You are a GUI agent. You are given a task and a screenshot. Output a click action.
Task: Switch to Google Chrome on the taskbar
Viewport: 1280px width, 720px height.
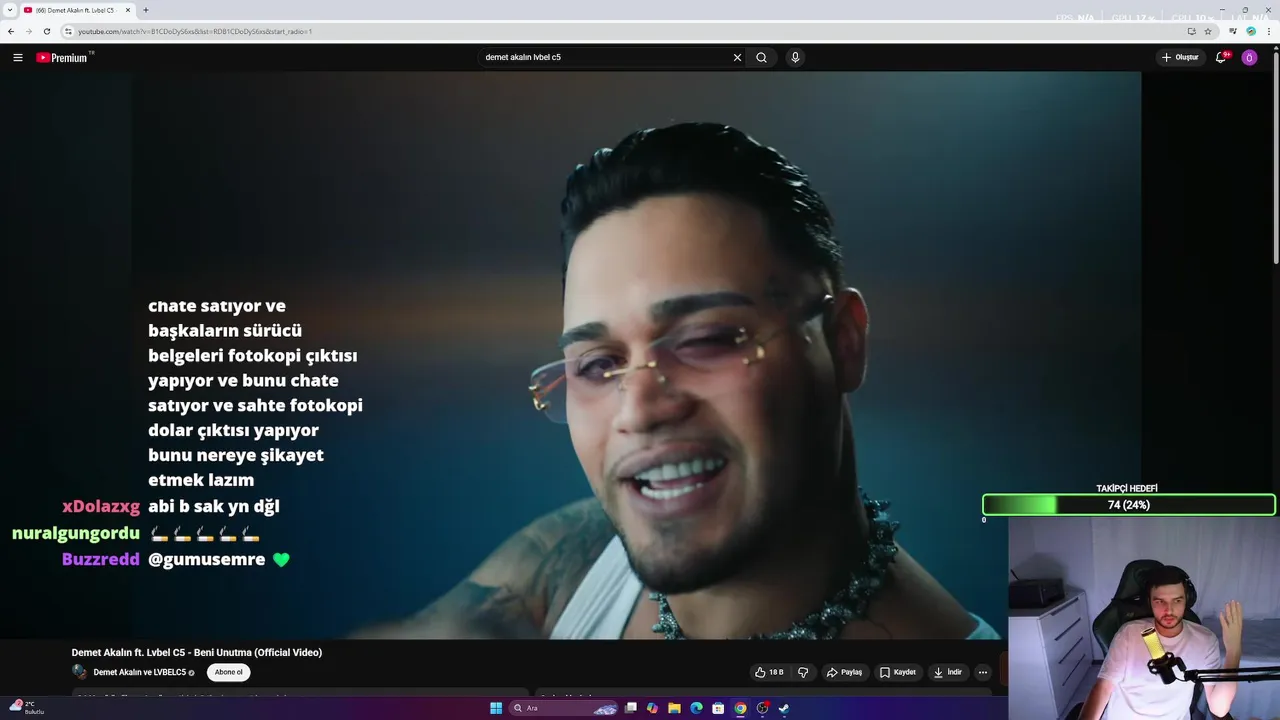point(740,708)
